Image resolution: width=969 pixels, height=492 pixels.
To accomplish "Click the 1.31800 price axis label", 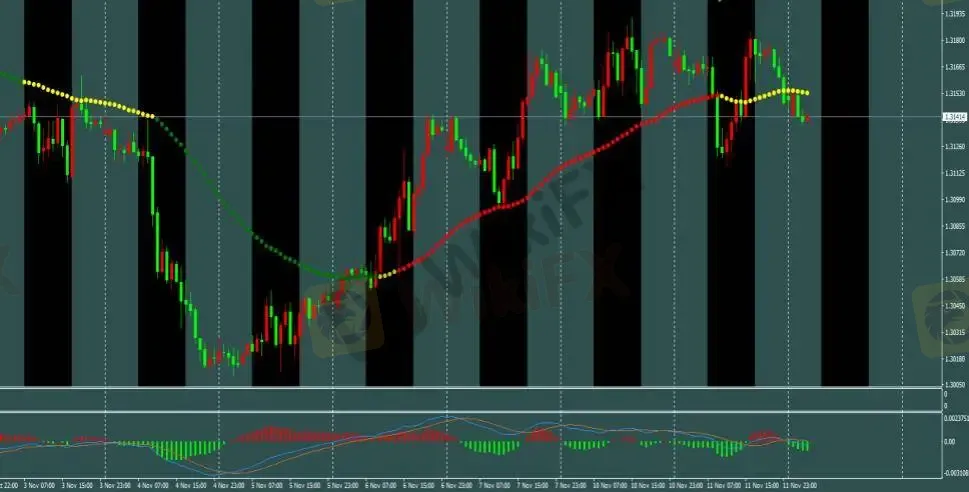I will click(x=956, y=40).
